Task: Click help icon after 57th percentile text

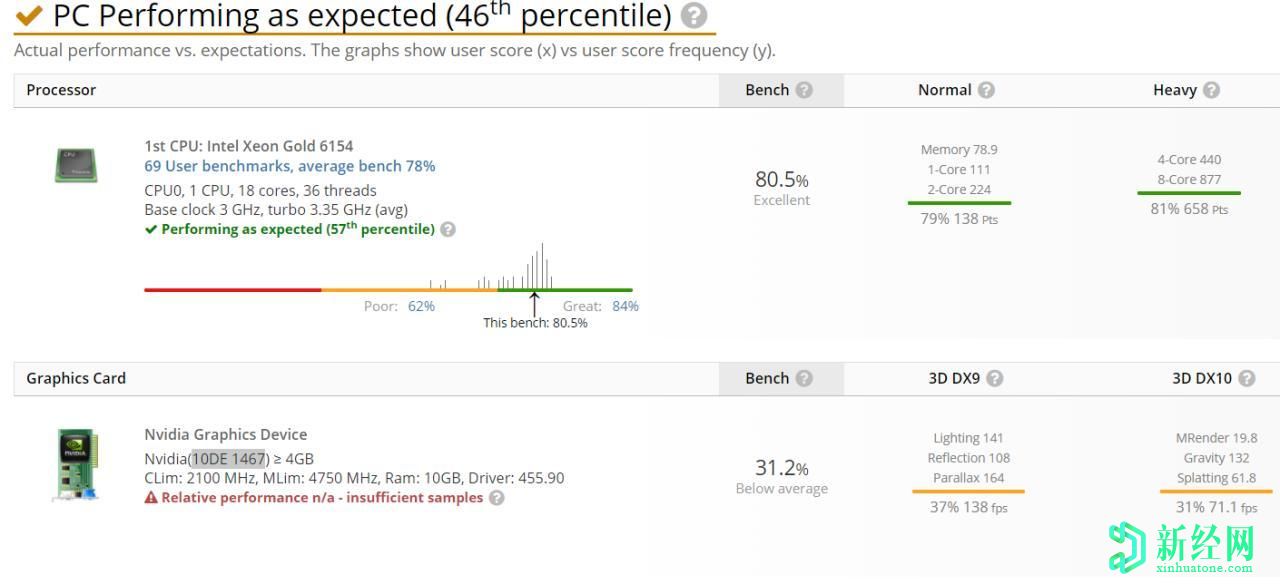Action: point(448,229)
